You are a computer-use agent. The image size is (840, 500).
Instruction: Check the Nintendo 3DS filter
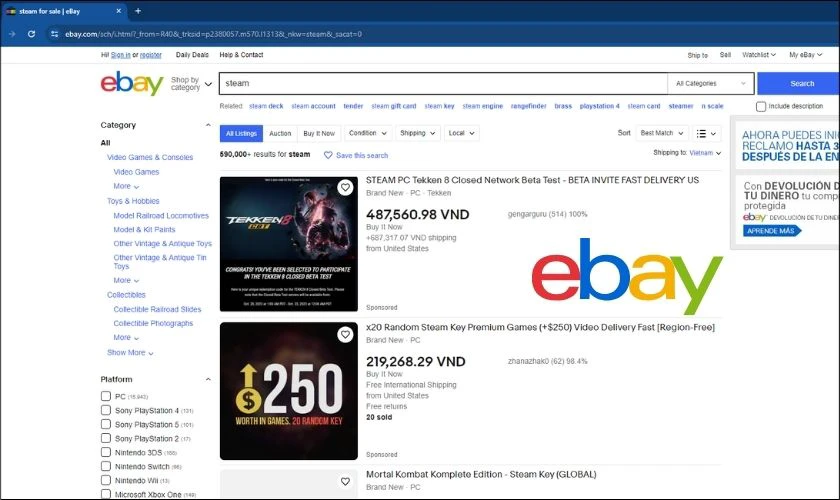[106, 452]
